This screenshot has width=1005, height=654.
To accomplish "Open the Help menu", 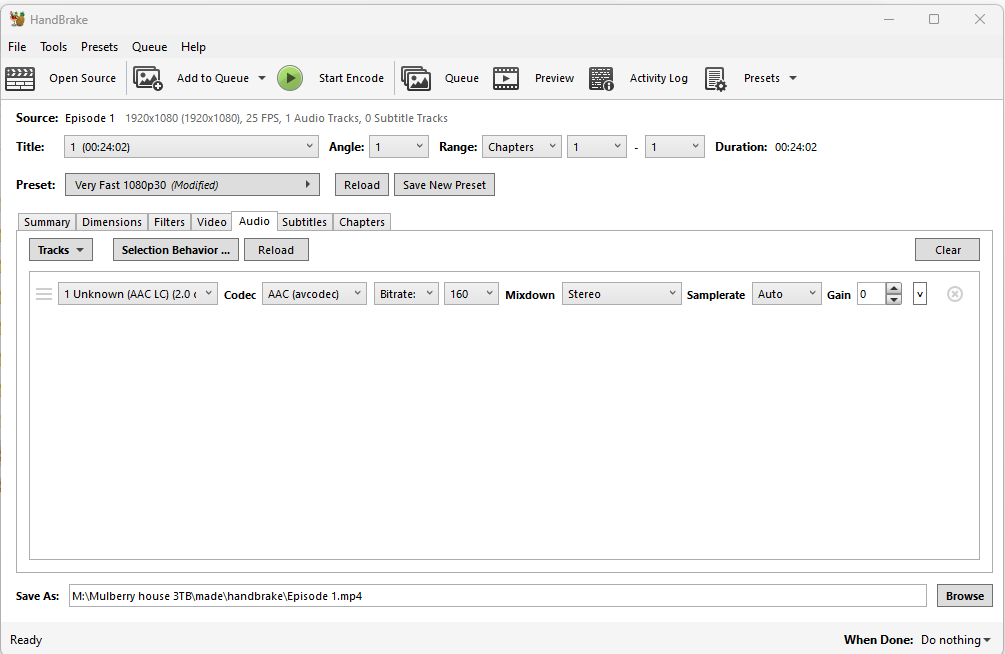I will click(x=193, y=47).
